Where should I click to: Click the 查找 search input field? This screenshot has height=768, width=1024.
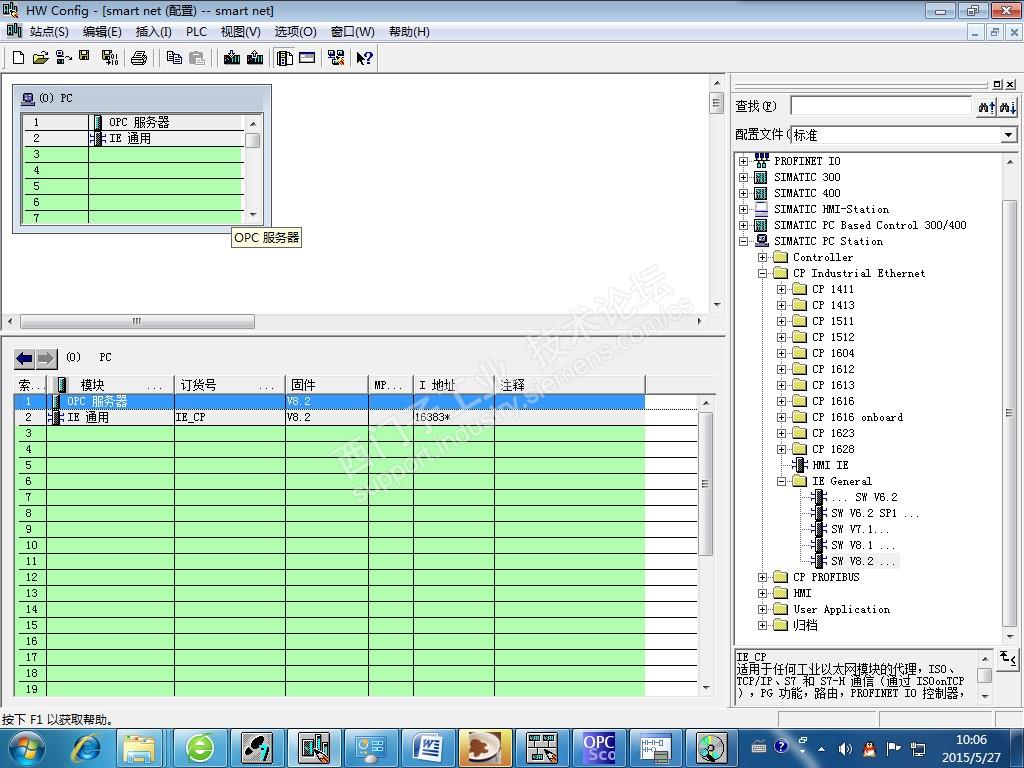pos(881,106)
